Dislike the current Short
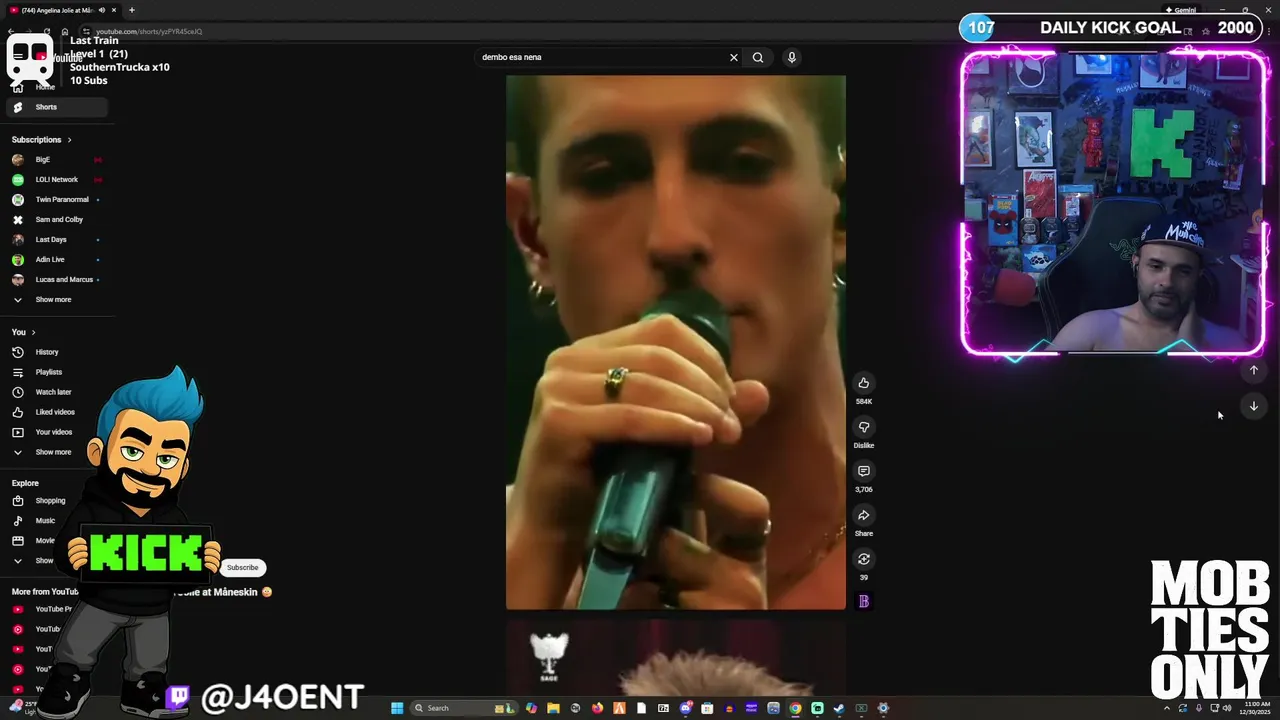 864,427
